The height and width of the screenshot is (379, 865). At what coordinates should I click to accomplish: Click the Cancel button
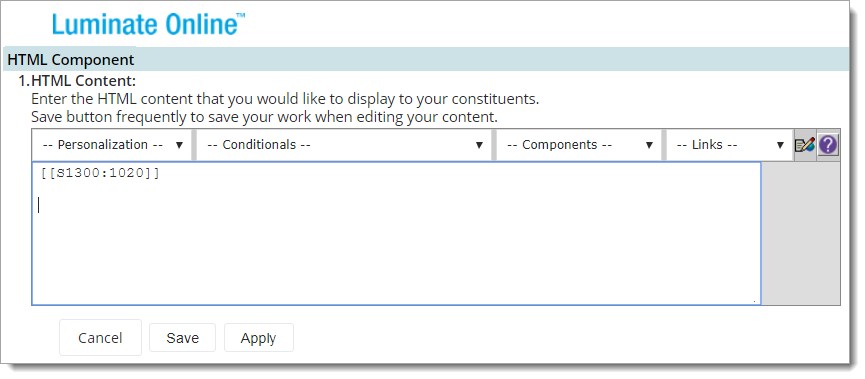pyautogui.click(x=100, y=338)
